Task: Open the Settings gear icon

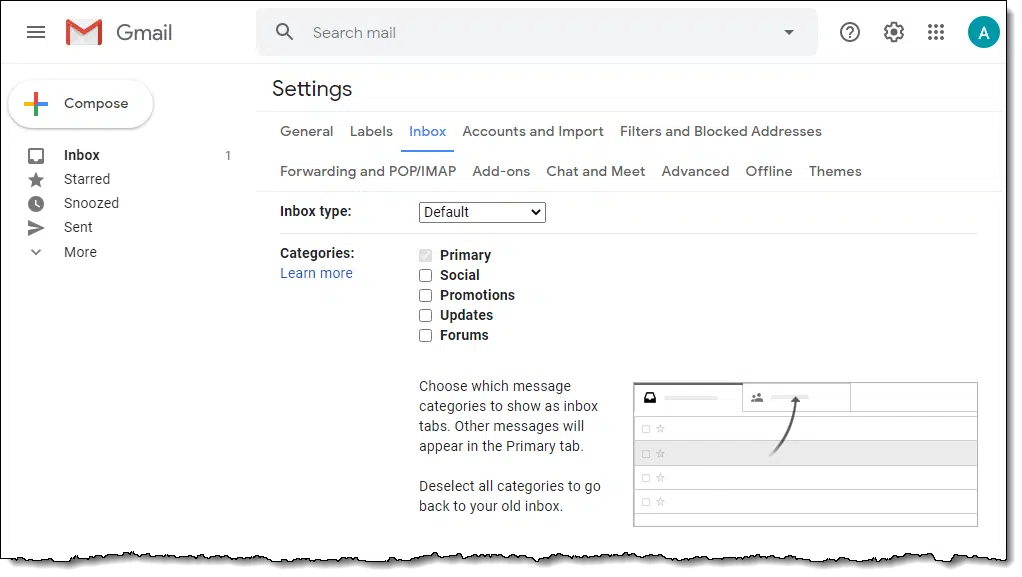Action: click(x=893, y=32)
